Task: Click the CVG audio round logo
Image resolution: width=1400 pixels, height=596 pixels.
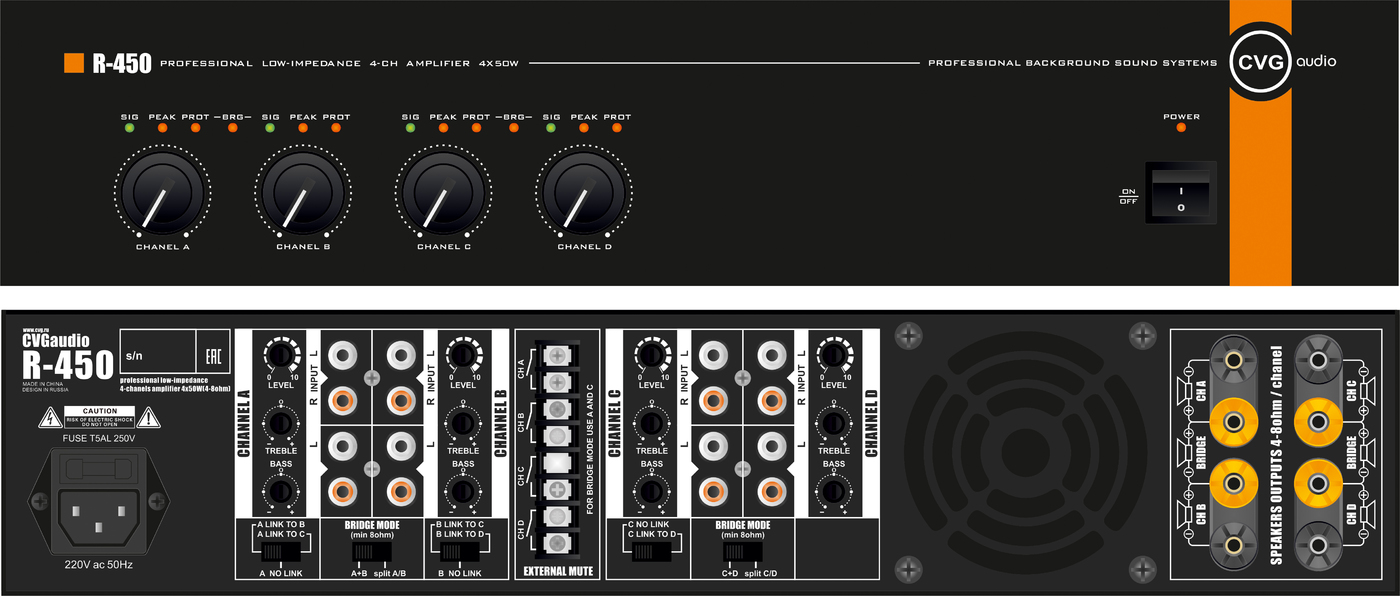Action: click(1262, 61)
